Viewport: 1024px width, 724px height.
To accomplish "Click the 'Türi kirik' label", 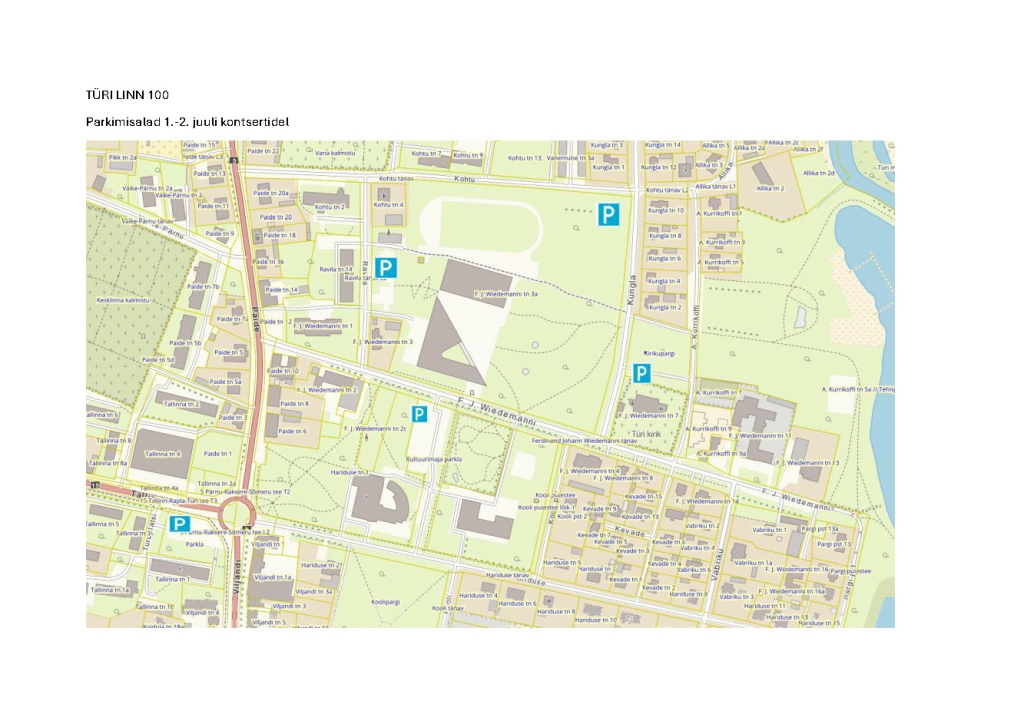I will tap(647, 433).
